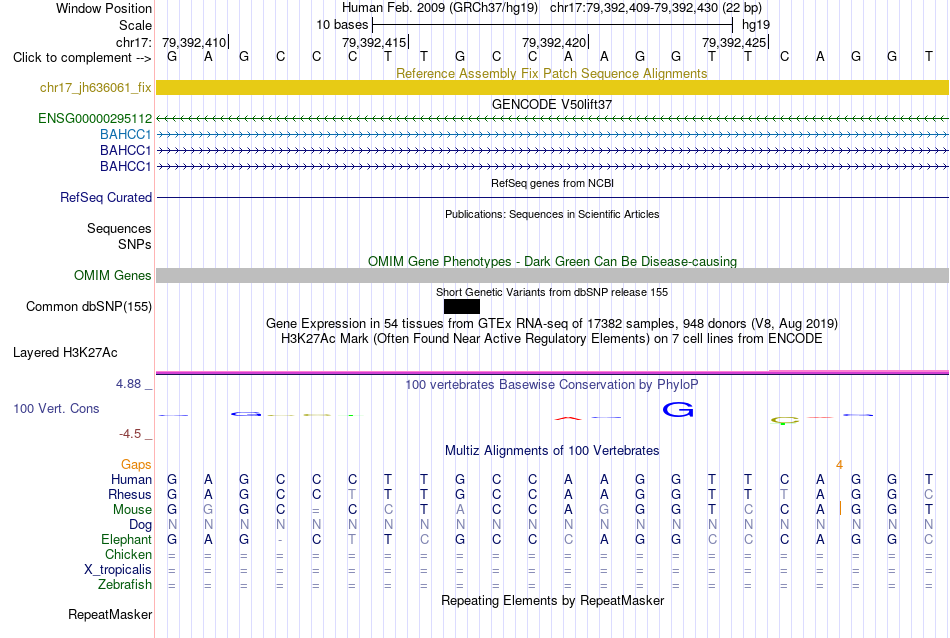This screenshot has height=638, width=950.
Task: Click the 'Sequences' track label
Action: point(119,228)
